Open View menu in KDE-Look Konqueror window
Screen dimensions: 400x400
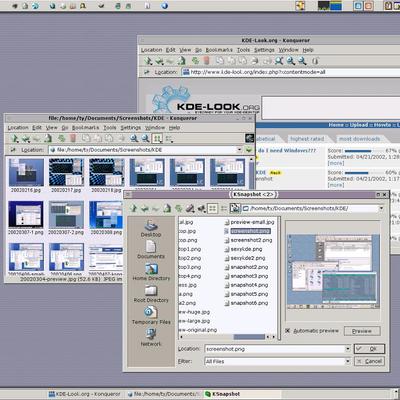[185, 50]
